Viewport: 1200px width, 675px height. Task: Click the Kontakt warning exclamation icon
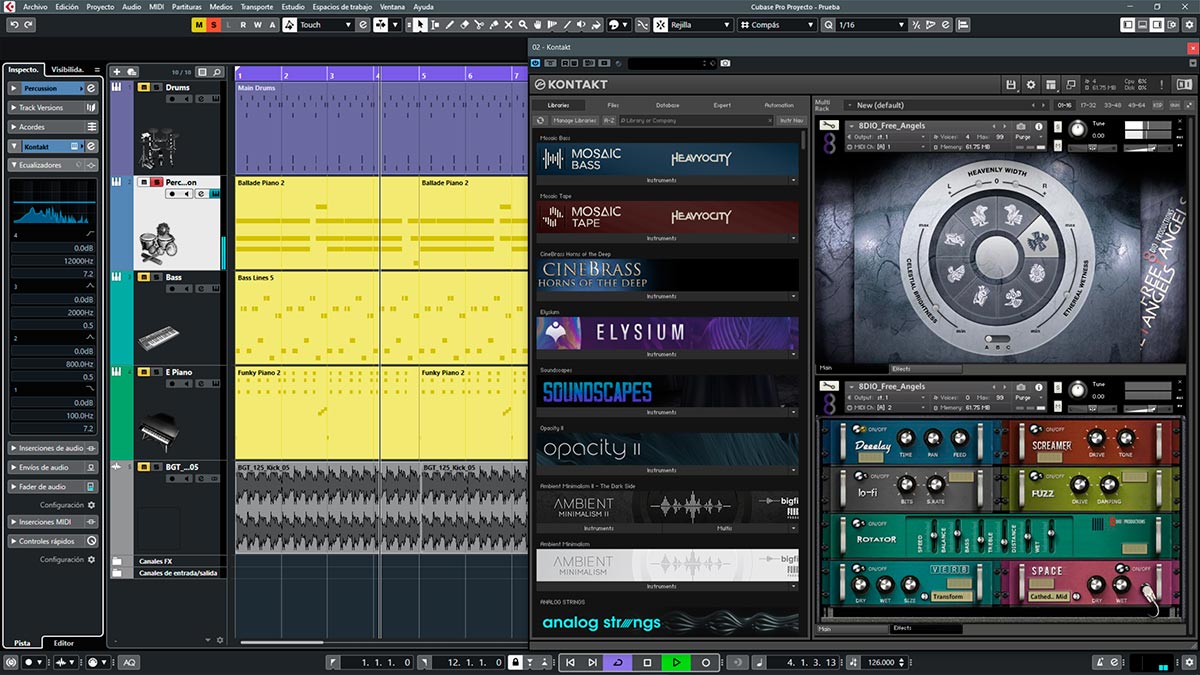click(x=1162, y=85)
